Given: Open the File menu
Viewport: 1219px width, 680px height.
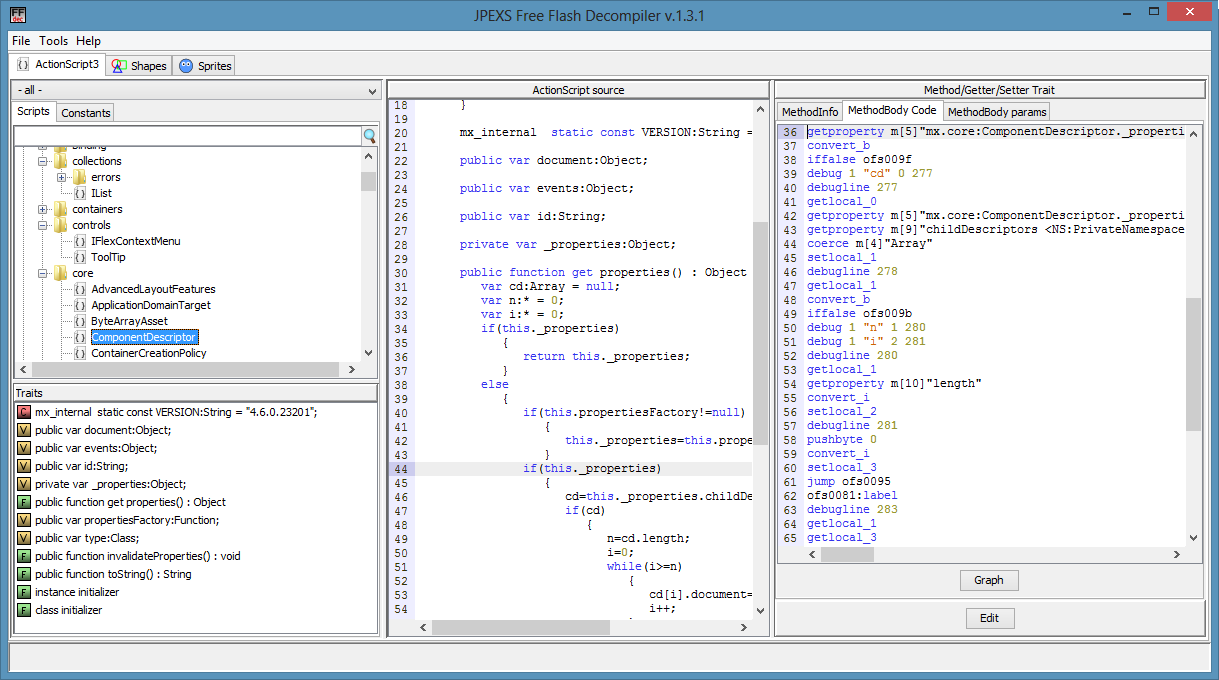Looking at the screenshot, I should [x=21, y=41].
